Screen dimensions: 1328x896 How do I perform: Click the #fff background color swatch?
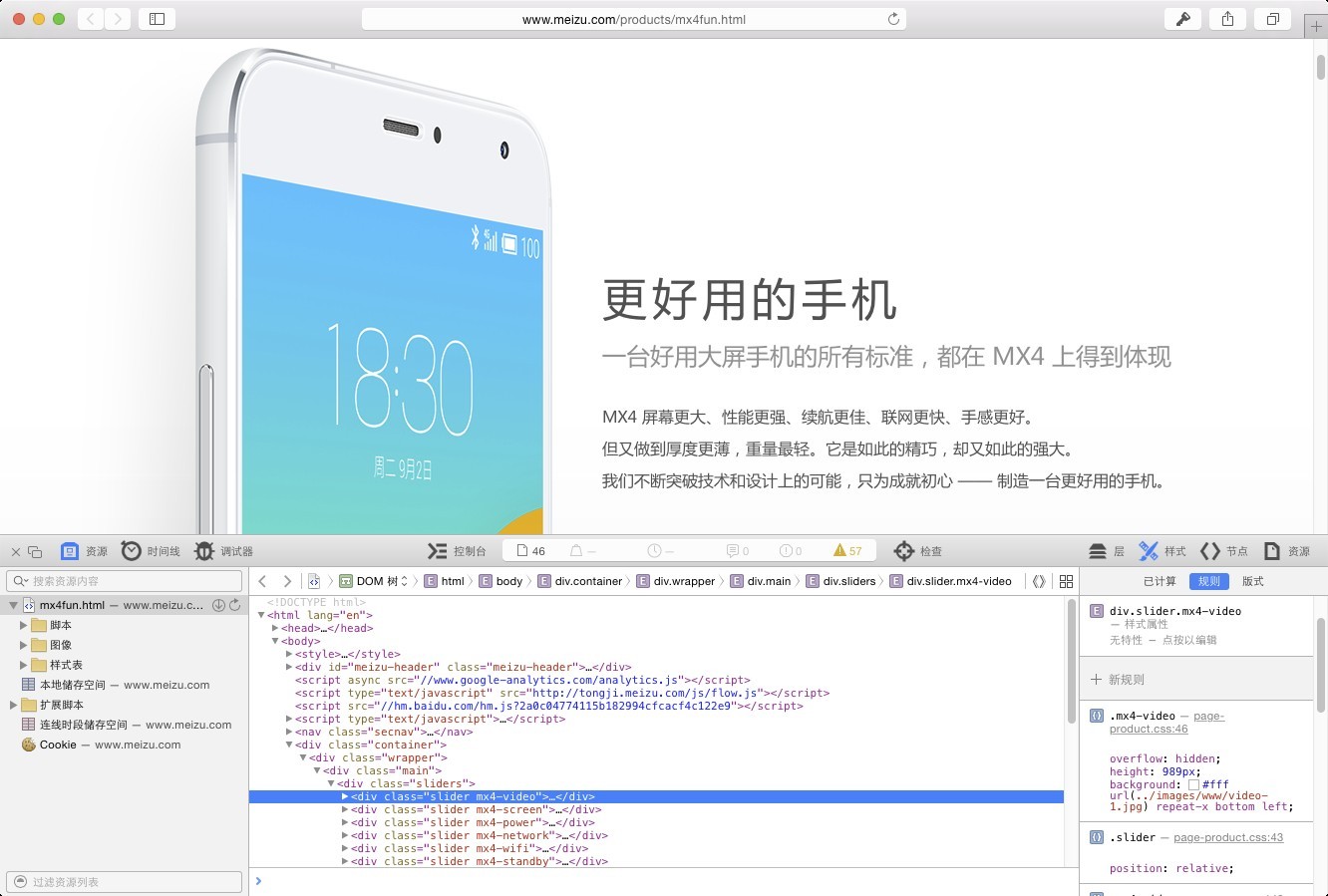coord(1193,784)
